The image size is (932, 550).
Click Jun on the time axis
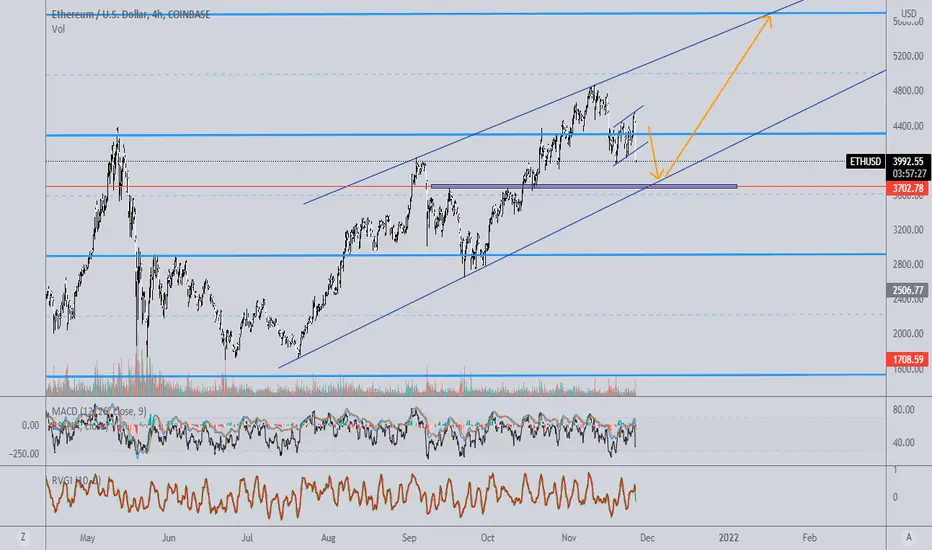[169, 538]
